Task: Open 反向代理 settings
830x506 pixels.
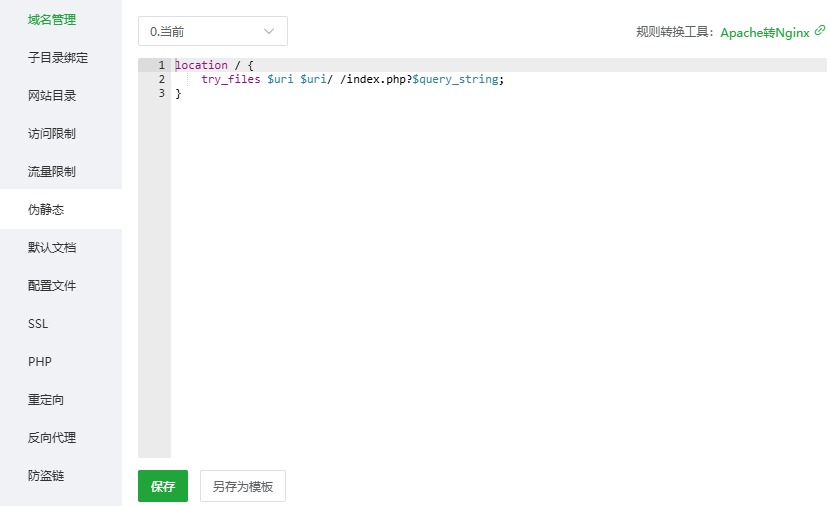Action: pos(52,437)
